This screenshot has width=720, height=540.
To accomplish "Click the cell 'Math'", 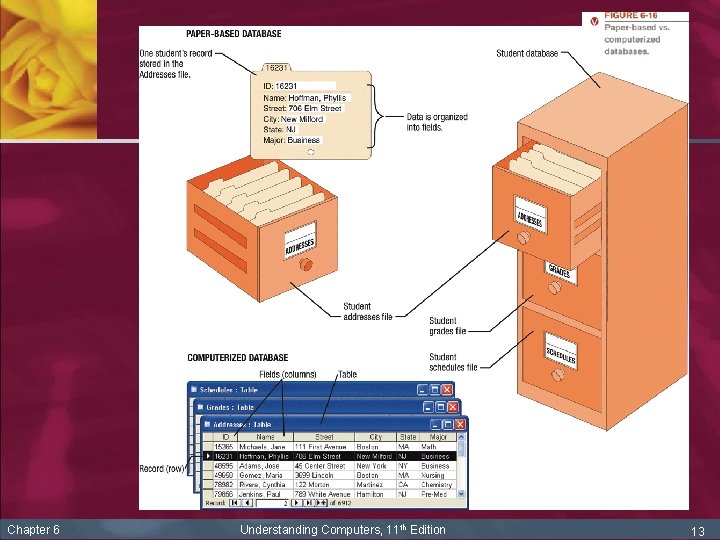I will [x=438, y=446].
